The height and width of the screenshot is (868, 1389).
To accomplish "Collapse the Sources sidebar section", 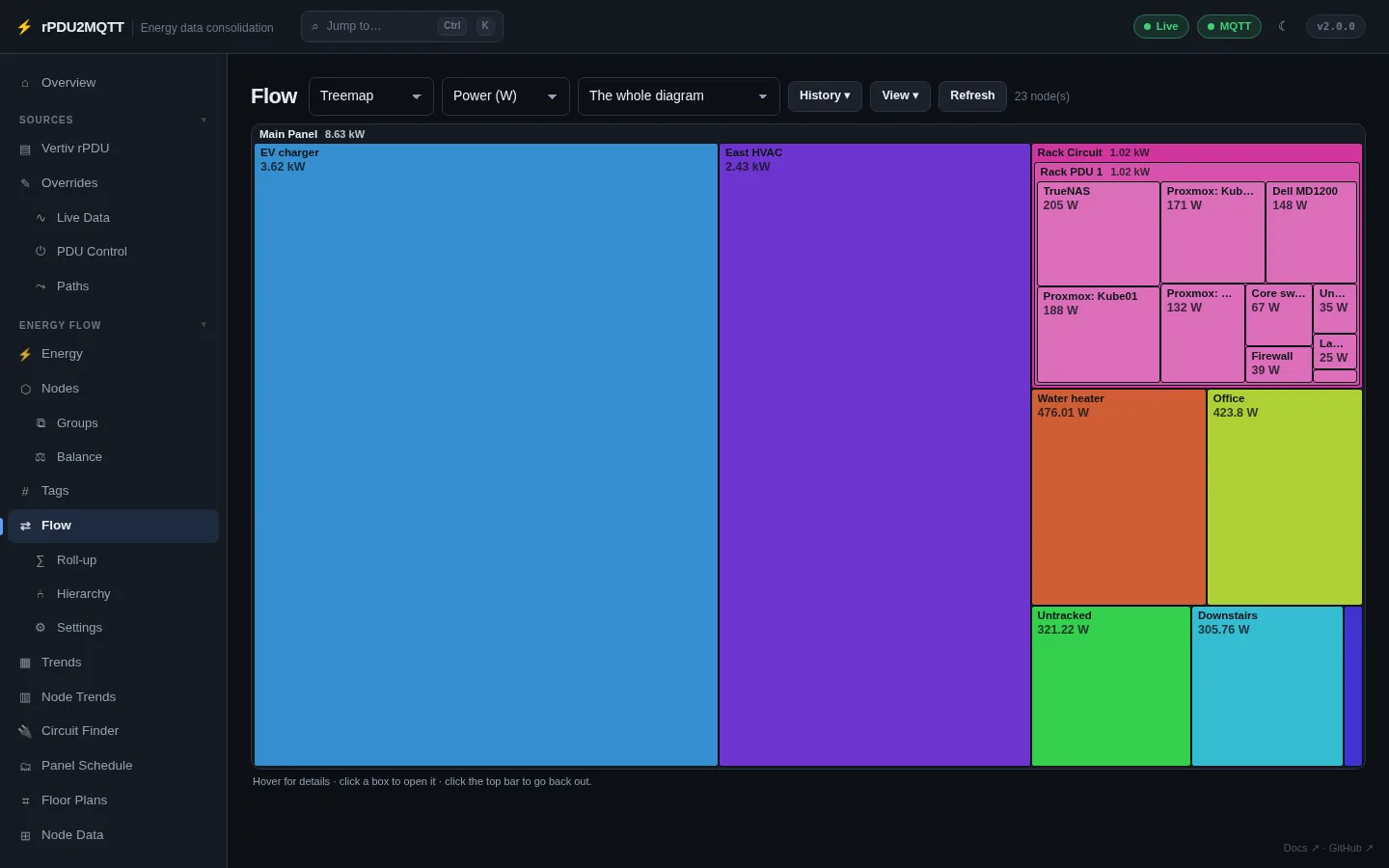I will [113, 120].
